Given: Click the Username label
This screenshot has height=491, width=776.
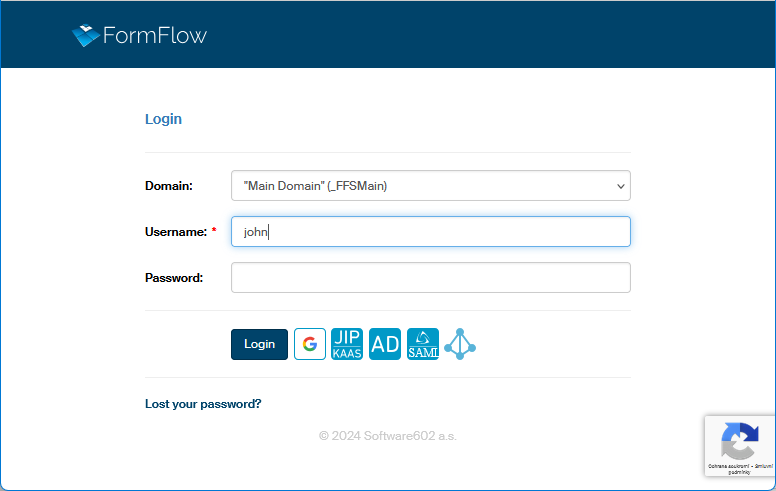Looking at the screenshot, I should click(x=175, y=232).
